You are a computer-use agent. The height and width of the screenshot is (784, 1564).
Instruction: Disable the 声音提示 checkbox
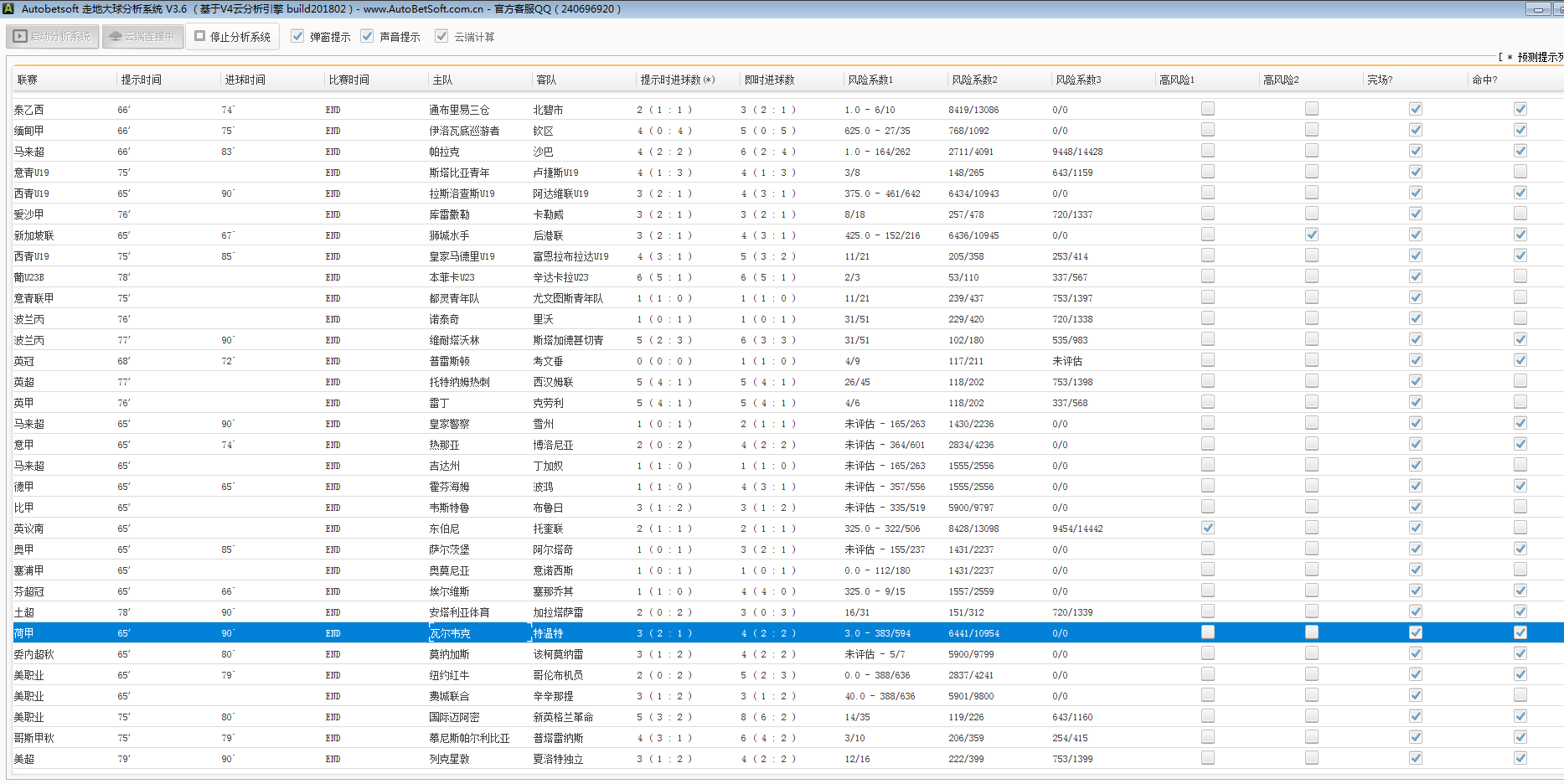(367, 37)
